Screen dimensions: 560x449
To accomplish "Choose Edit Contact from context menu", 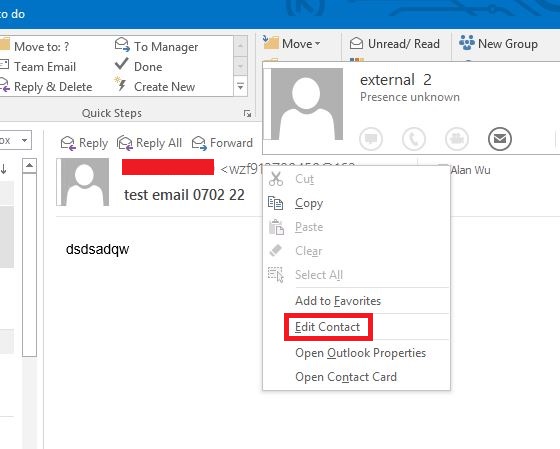I will coord(328,327).
